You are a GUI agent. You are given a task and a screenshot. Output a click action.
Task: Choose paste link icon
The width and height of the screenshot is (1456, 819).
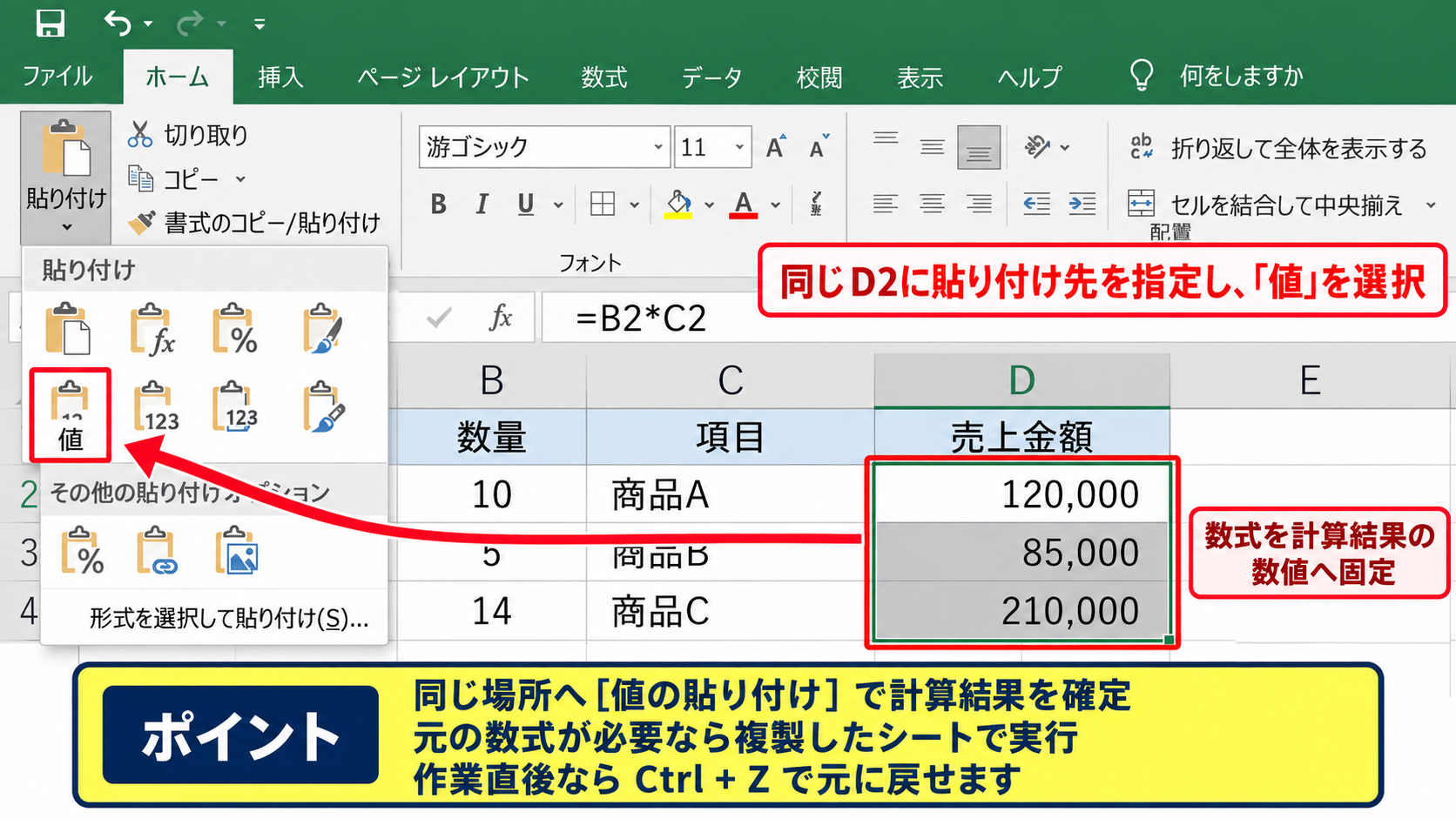click(157, 550)
